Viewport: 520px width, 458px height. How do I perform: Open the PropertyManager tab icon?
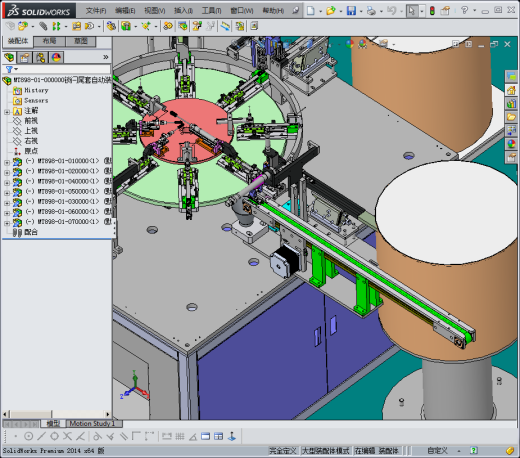[x=25, y=58]
